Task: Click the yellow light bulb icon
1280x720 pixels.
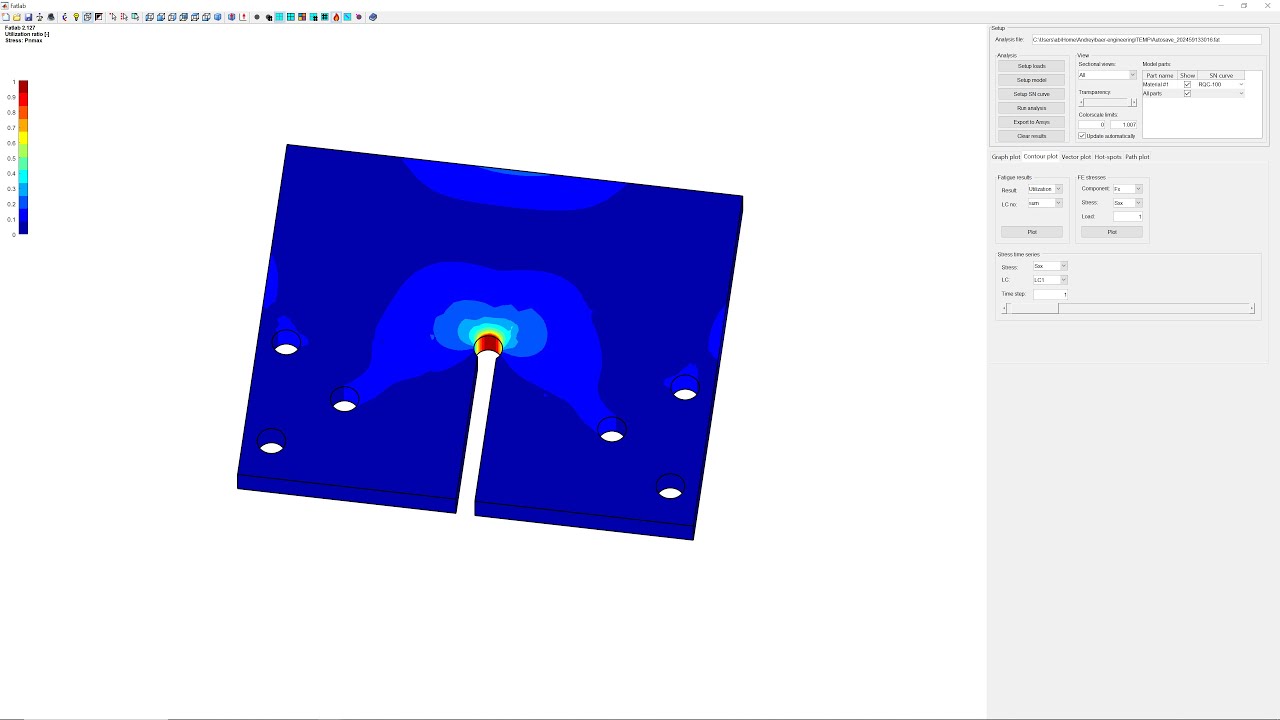Action: click(x=76, y=17)
